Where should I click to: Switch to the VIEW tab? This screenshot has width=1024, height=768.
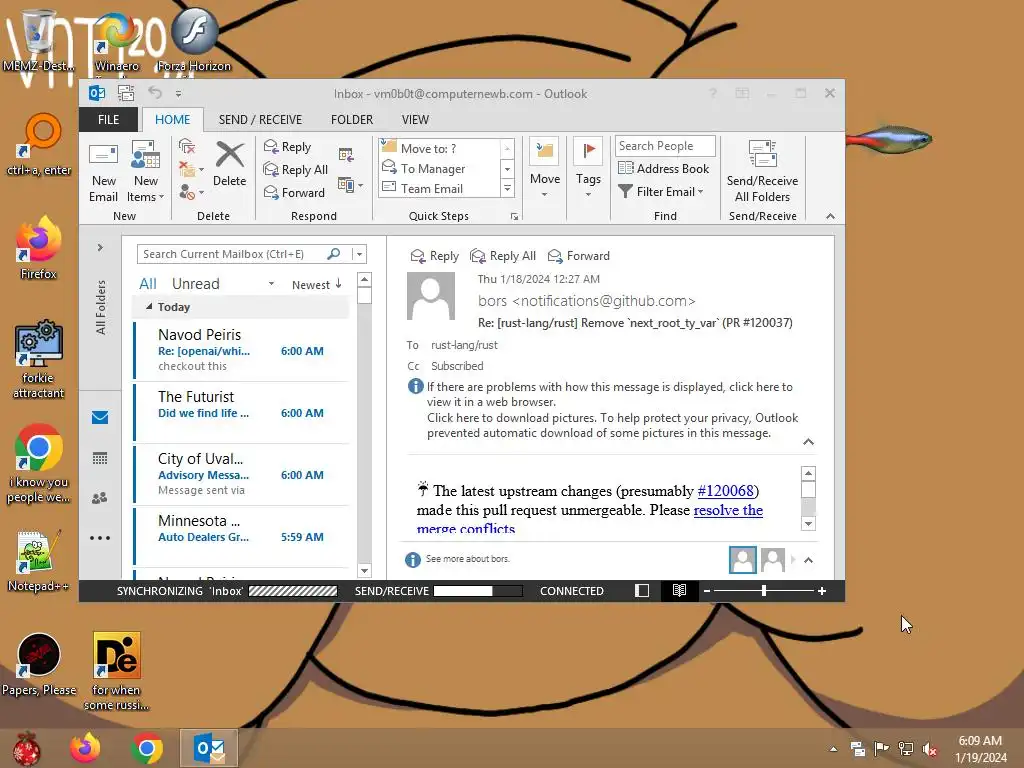[x=415, y=120]
